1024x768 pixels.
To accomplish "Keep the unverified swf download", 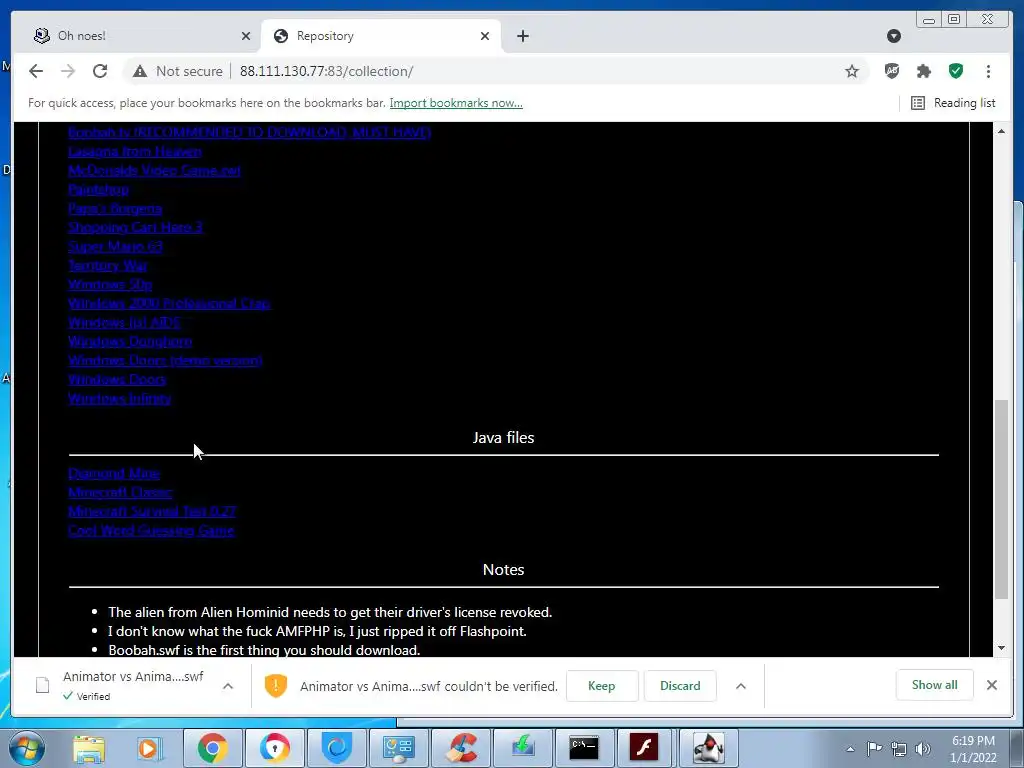I will [x=601, y=686].
